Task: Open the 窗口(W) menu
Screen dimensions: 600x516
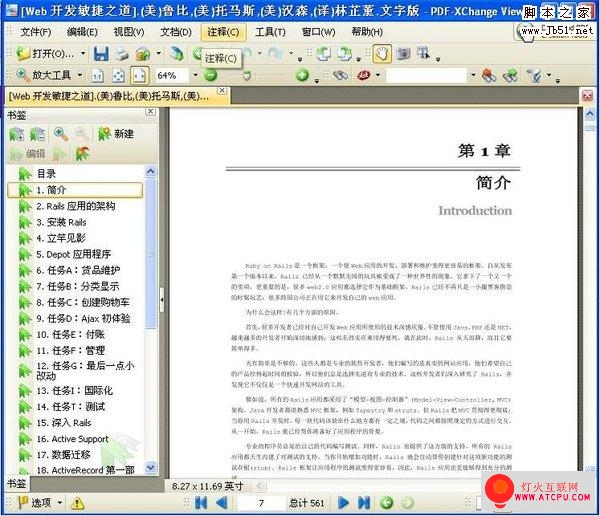Action: click(x=318, y=32)
